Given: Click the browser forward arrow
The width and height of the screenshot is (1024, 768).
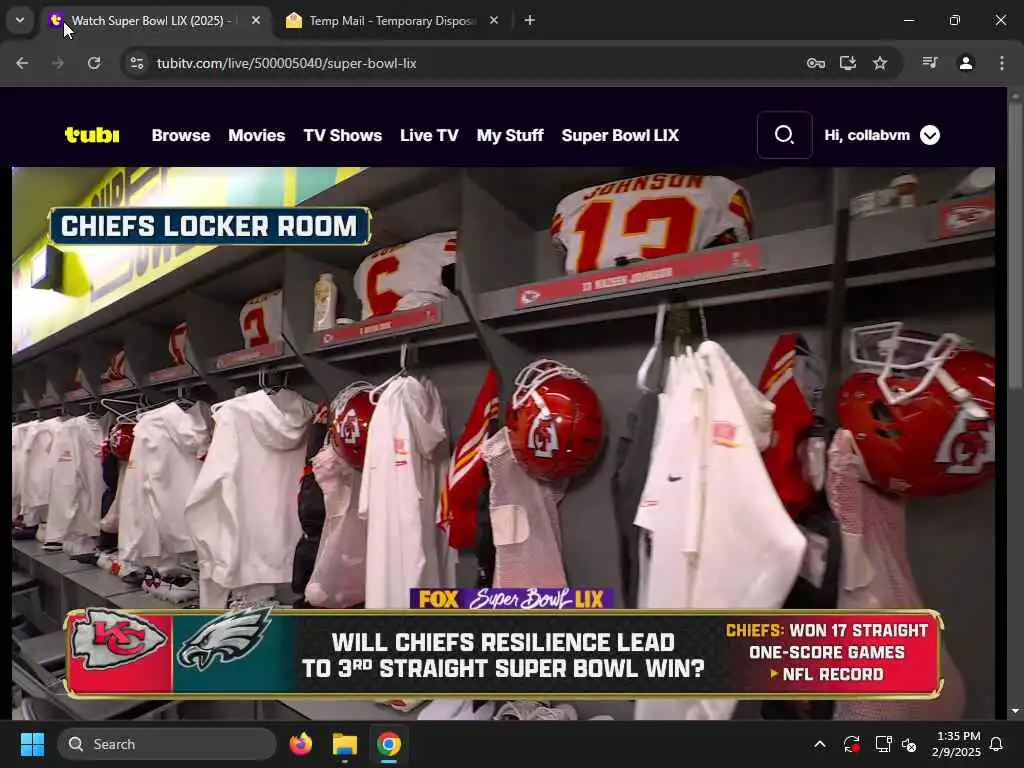Looking at the screenshot, I should [x=58, y=63].
